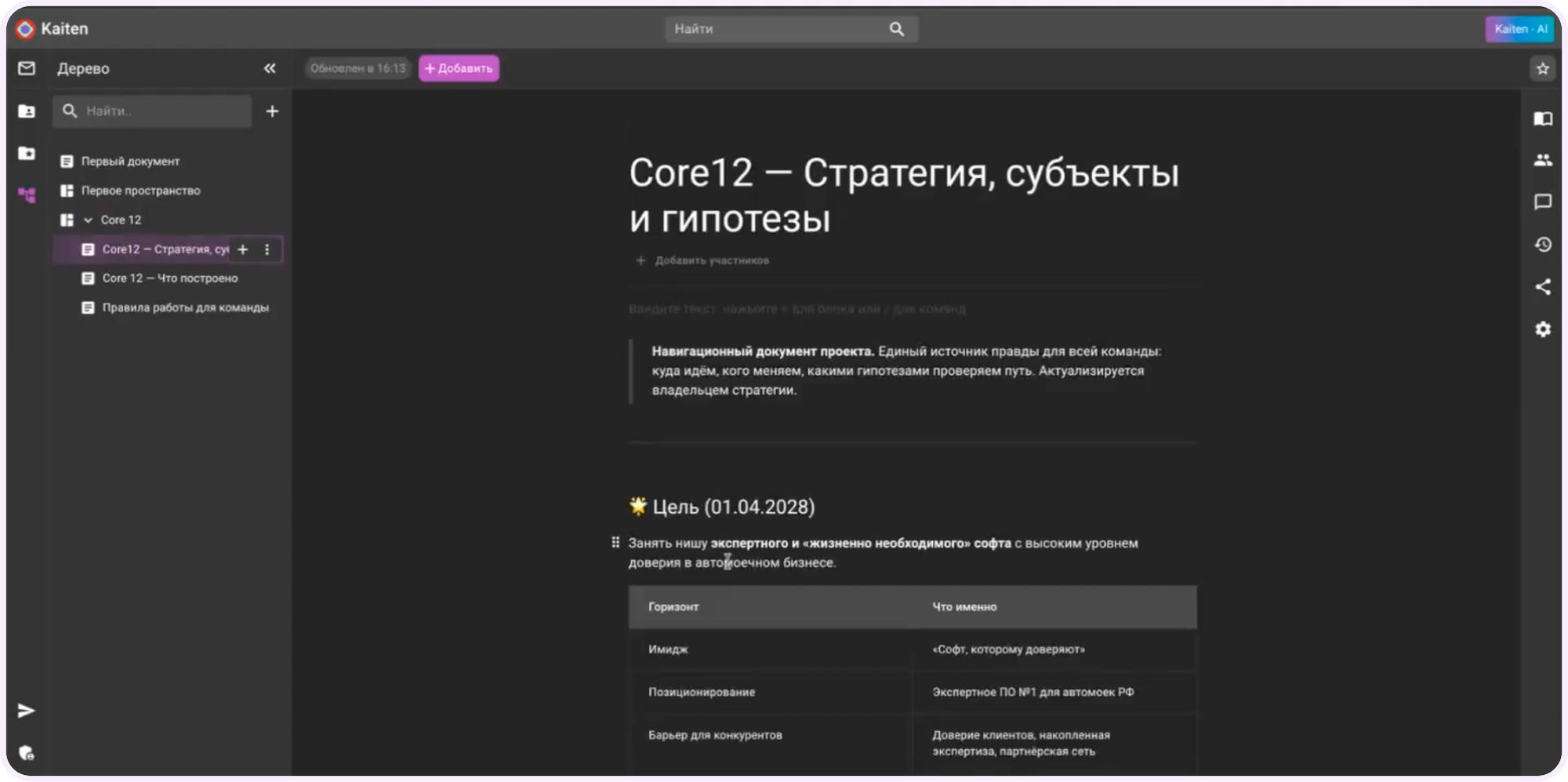
Task: Open the inbox mail icon in the sidebar
Action: pos(27,68)
